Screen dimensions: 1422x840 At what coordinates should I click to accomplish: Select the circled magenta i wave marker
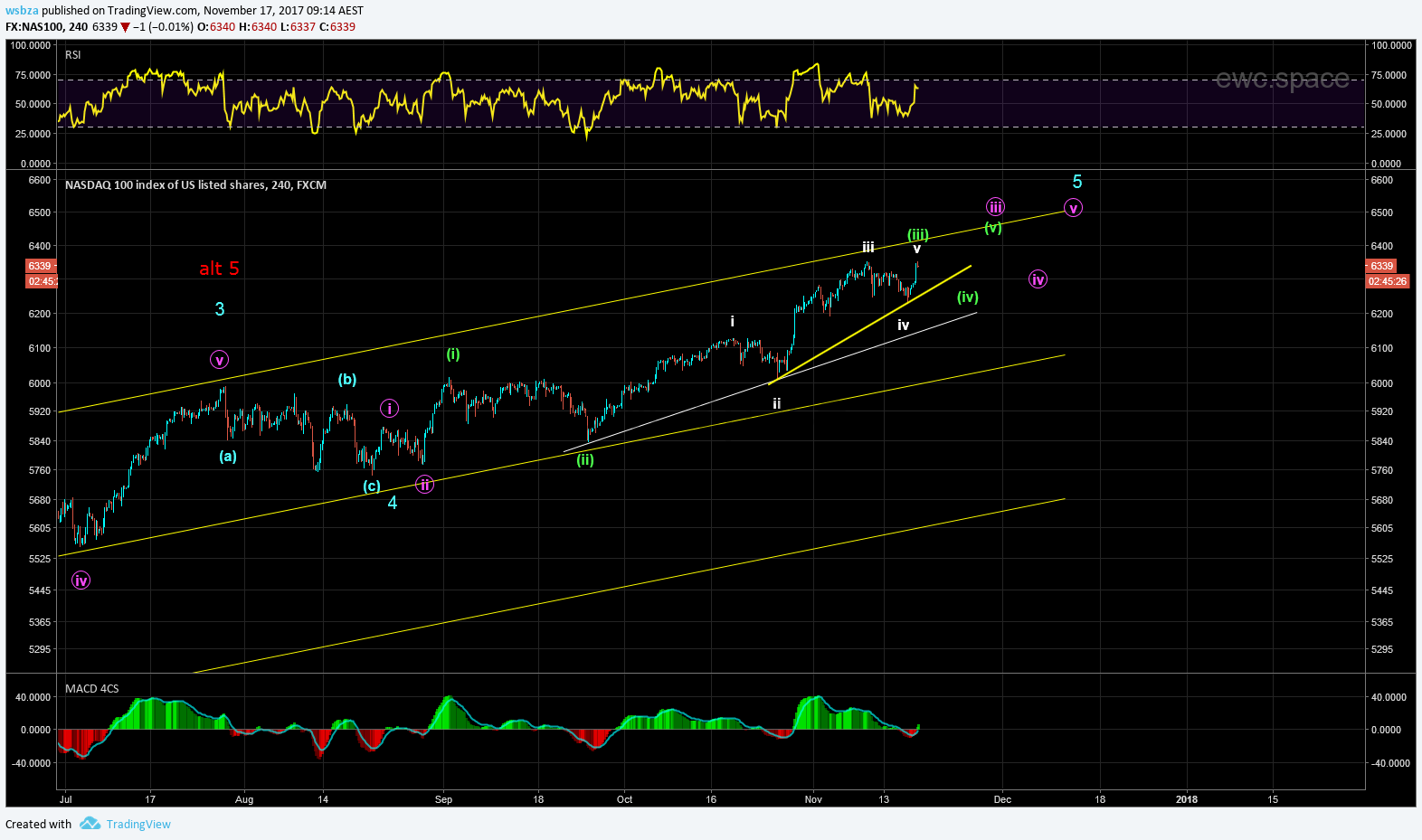tap(389, 409)
